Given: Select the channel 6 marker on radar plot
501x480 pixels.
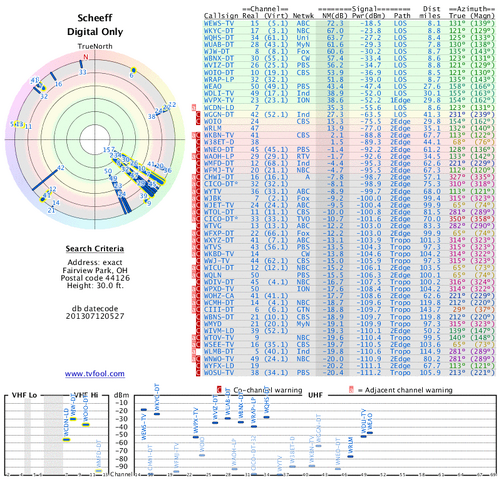Looking at the screenshot, I should pos(134,70).
